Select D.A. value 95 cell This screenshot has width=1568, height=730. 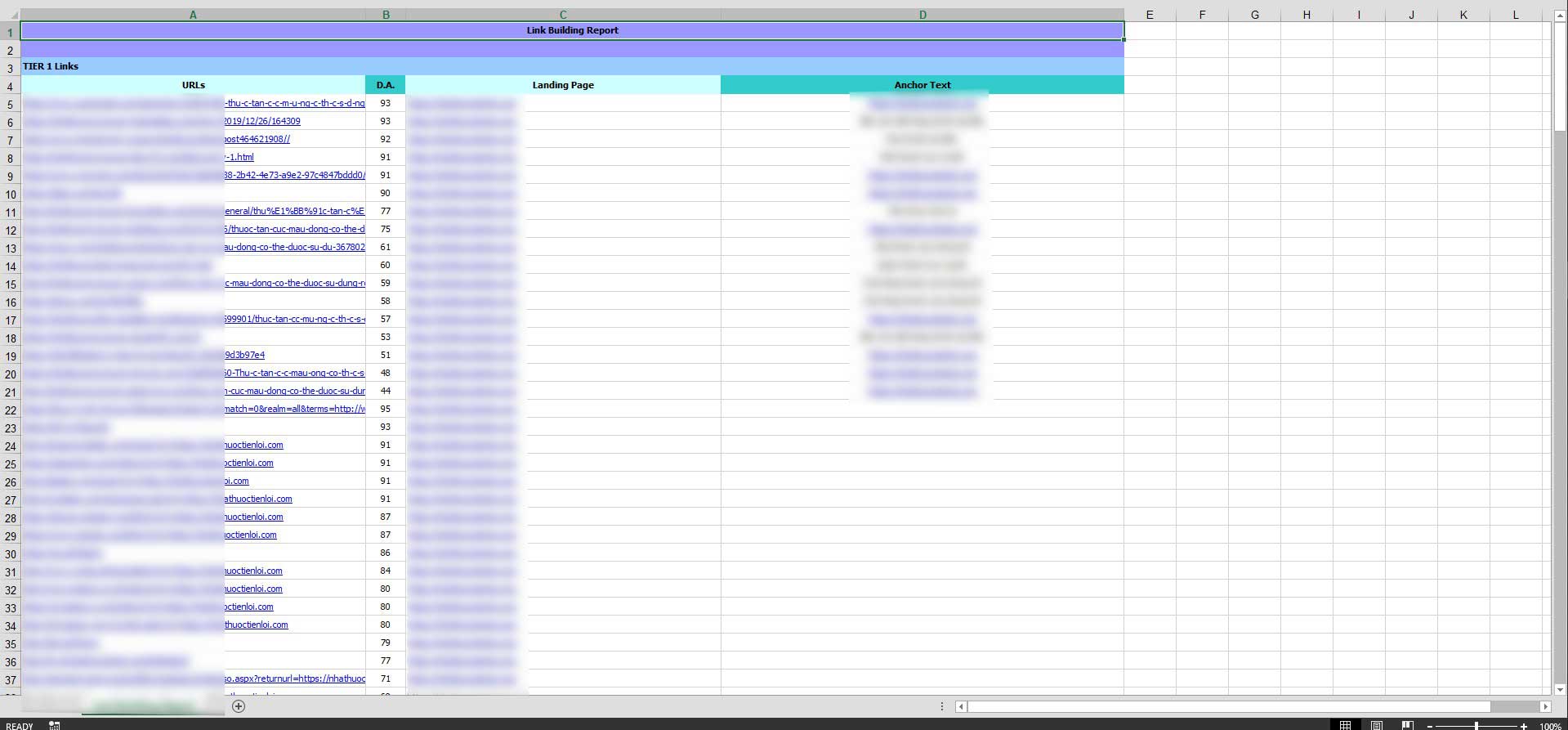click(386, 409)
